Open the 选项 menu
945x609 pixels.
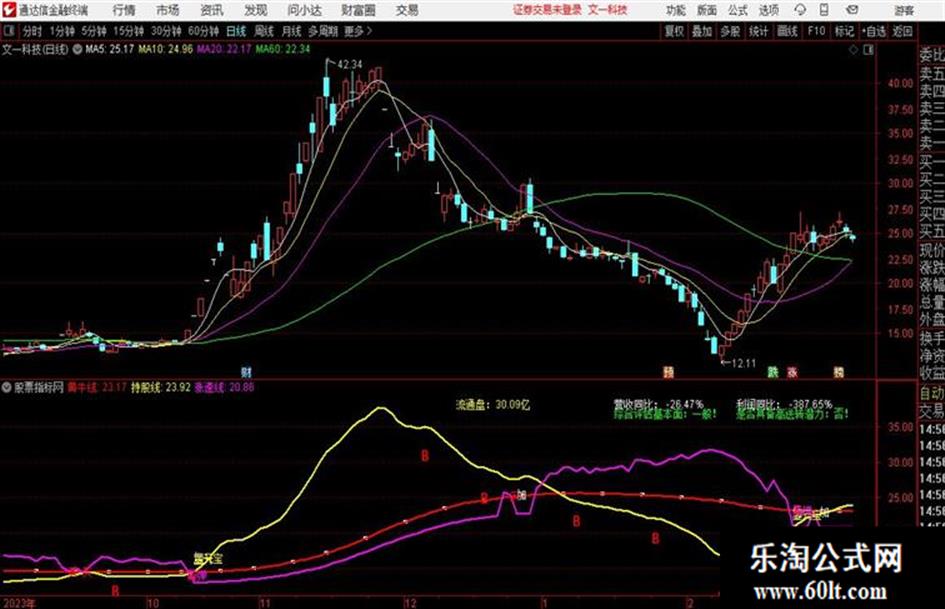[768, 10]
